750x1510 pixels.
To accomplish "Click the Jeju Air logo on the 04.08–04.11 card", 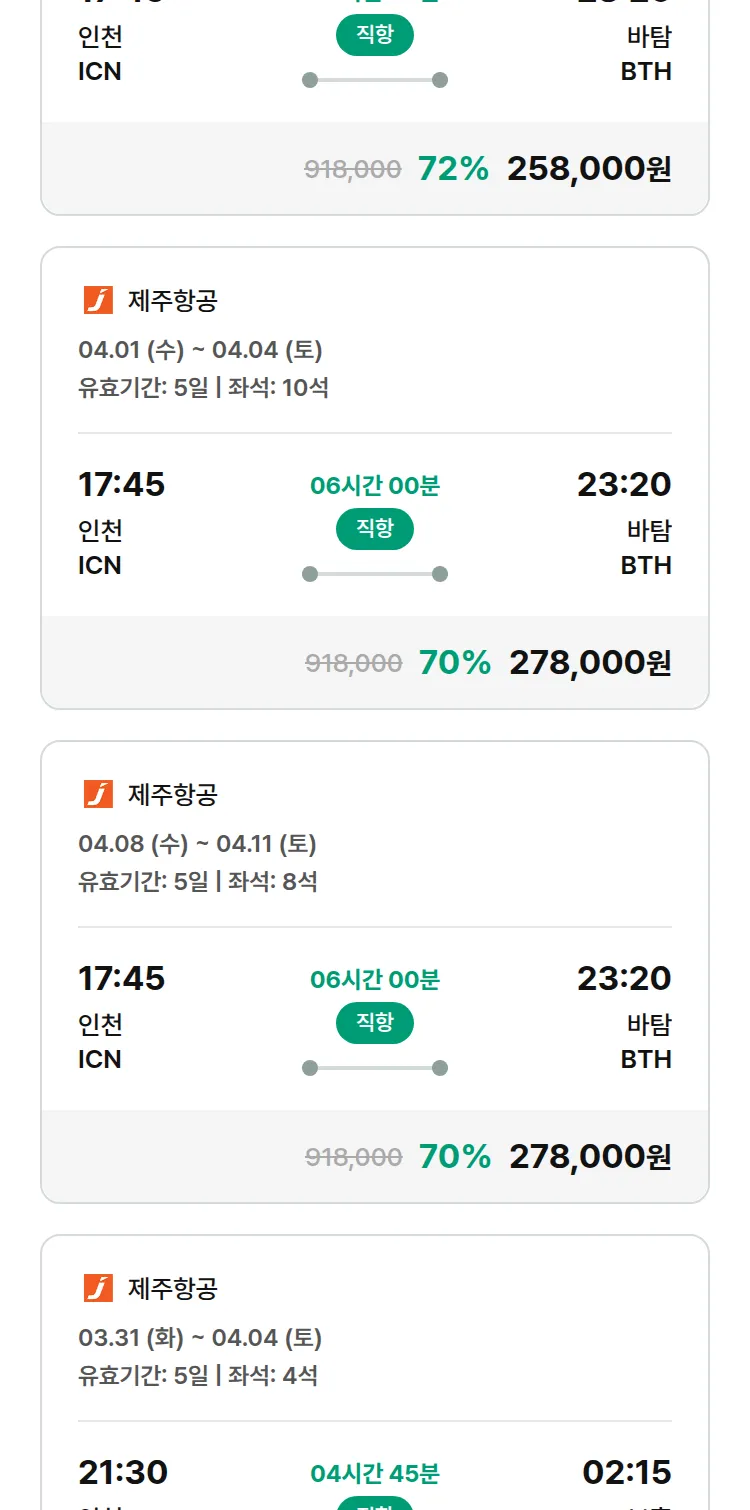I will click(x=98, y=794).
